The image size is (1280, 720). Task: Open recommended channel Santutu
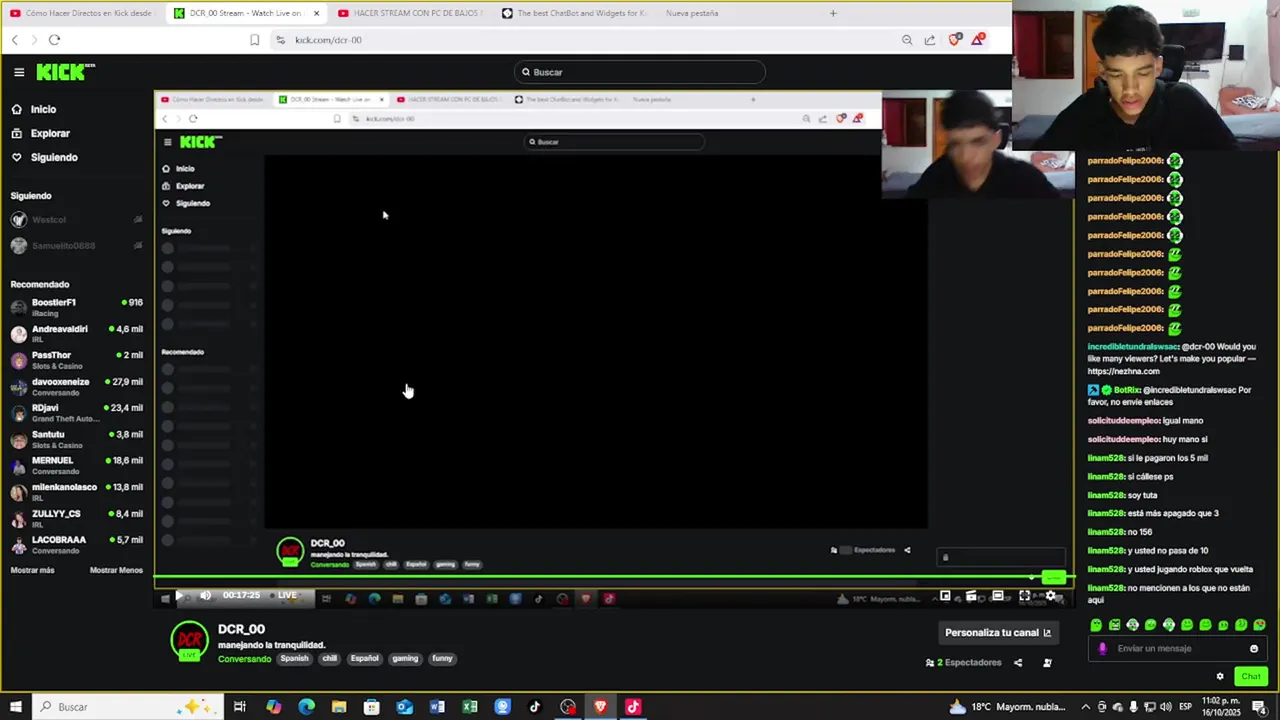point(76,439)
